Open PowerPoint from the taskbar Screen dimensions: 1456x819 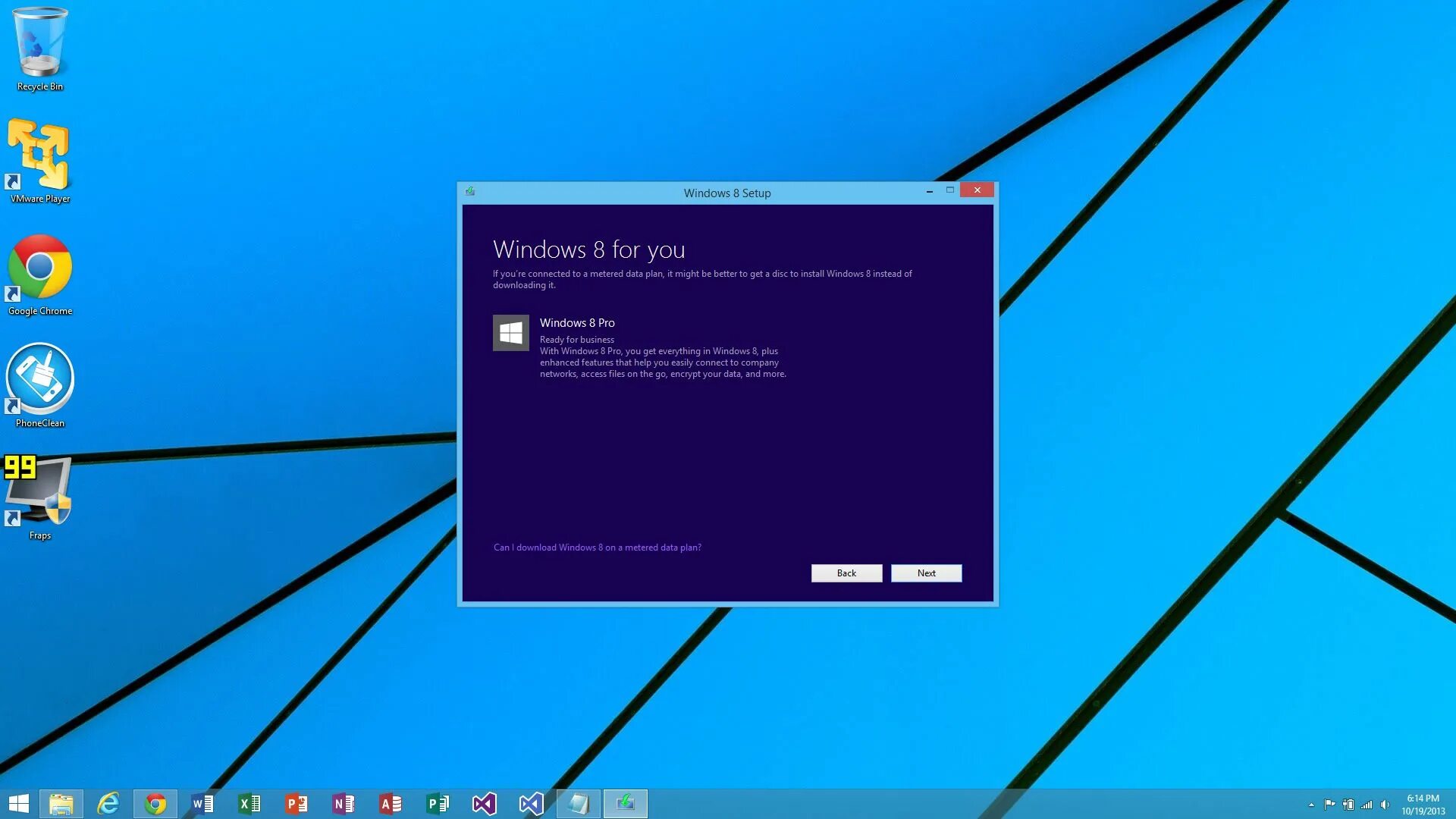pyautogui.click(x=297, y=804)
